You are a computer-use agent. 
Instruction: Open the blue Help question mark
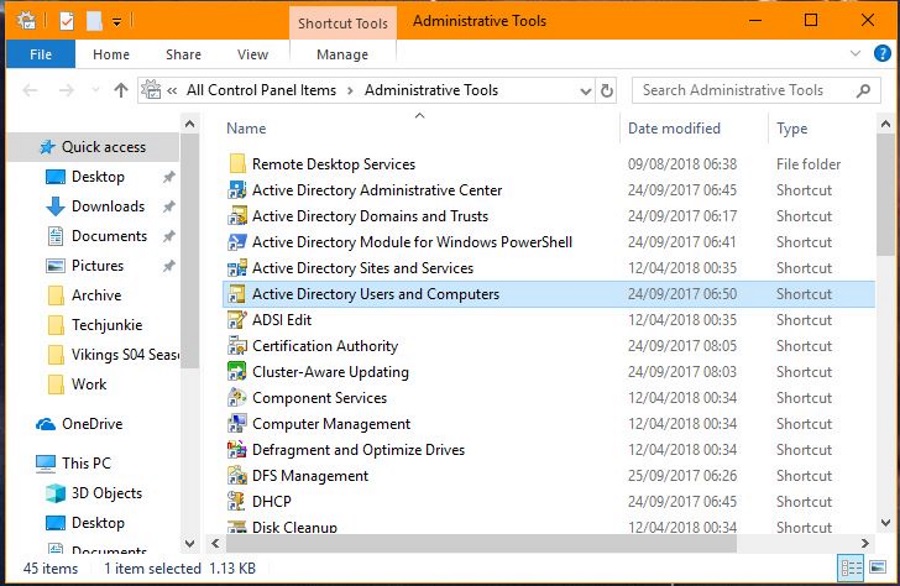(882, 54)
